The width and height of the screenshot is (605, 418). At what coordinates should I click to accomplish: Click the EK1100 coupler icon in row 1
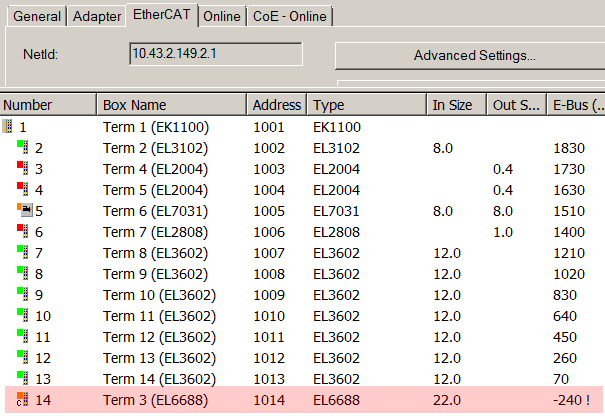9,127
